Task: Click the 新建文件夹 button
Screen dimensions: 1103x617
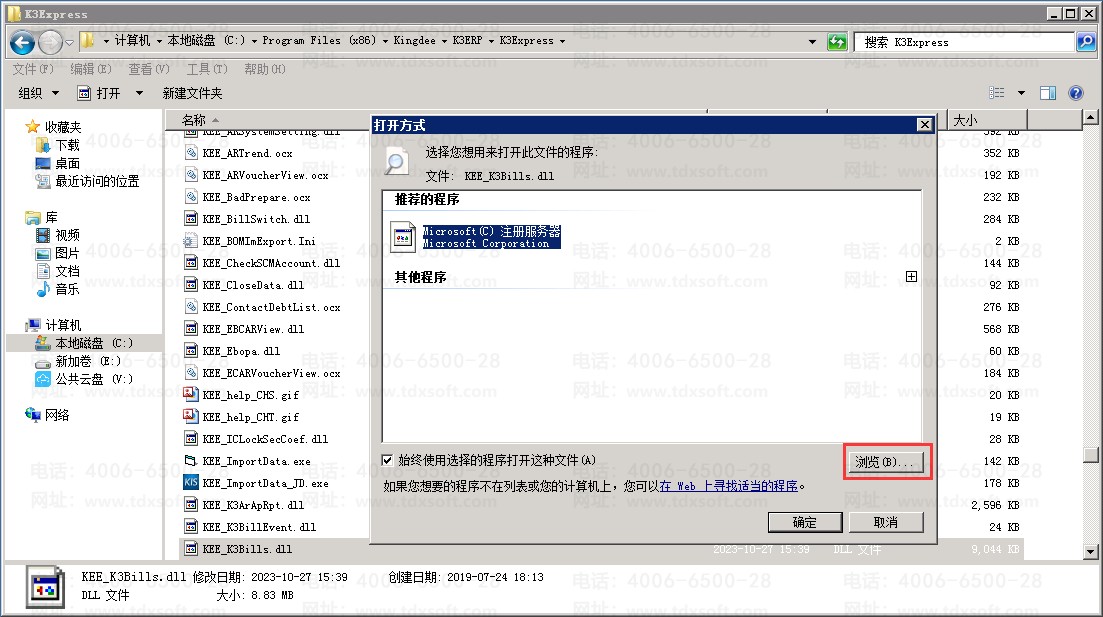Action: coord(192,93)
